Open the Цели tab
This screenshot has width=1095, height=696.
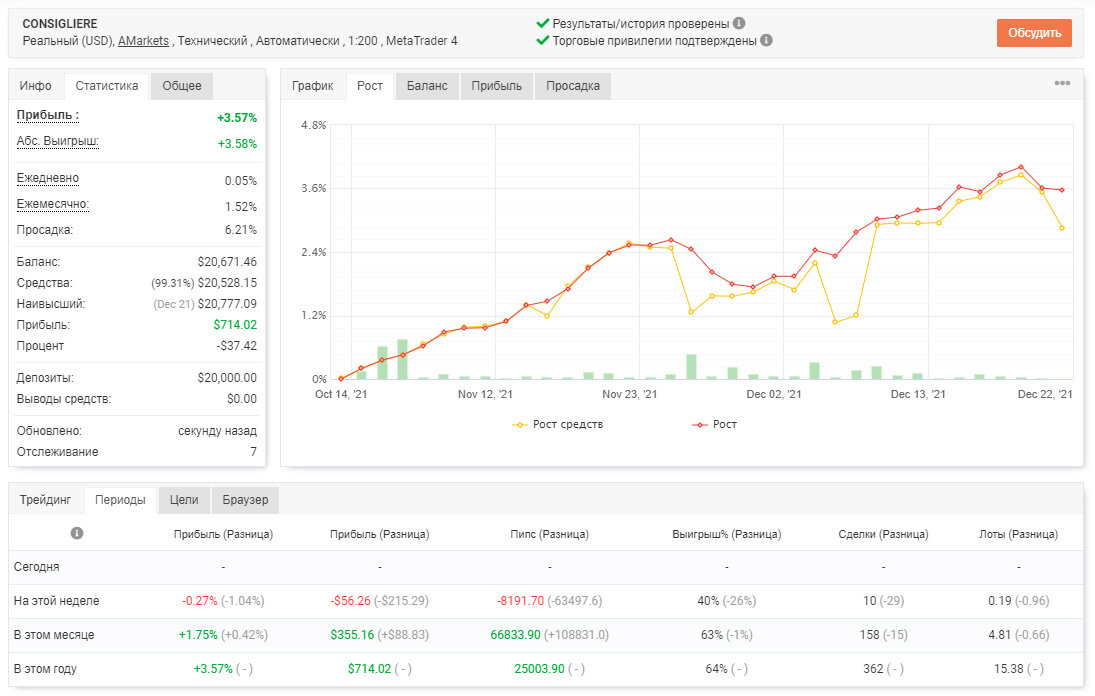coord(184,500)
